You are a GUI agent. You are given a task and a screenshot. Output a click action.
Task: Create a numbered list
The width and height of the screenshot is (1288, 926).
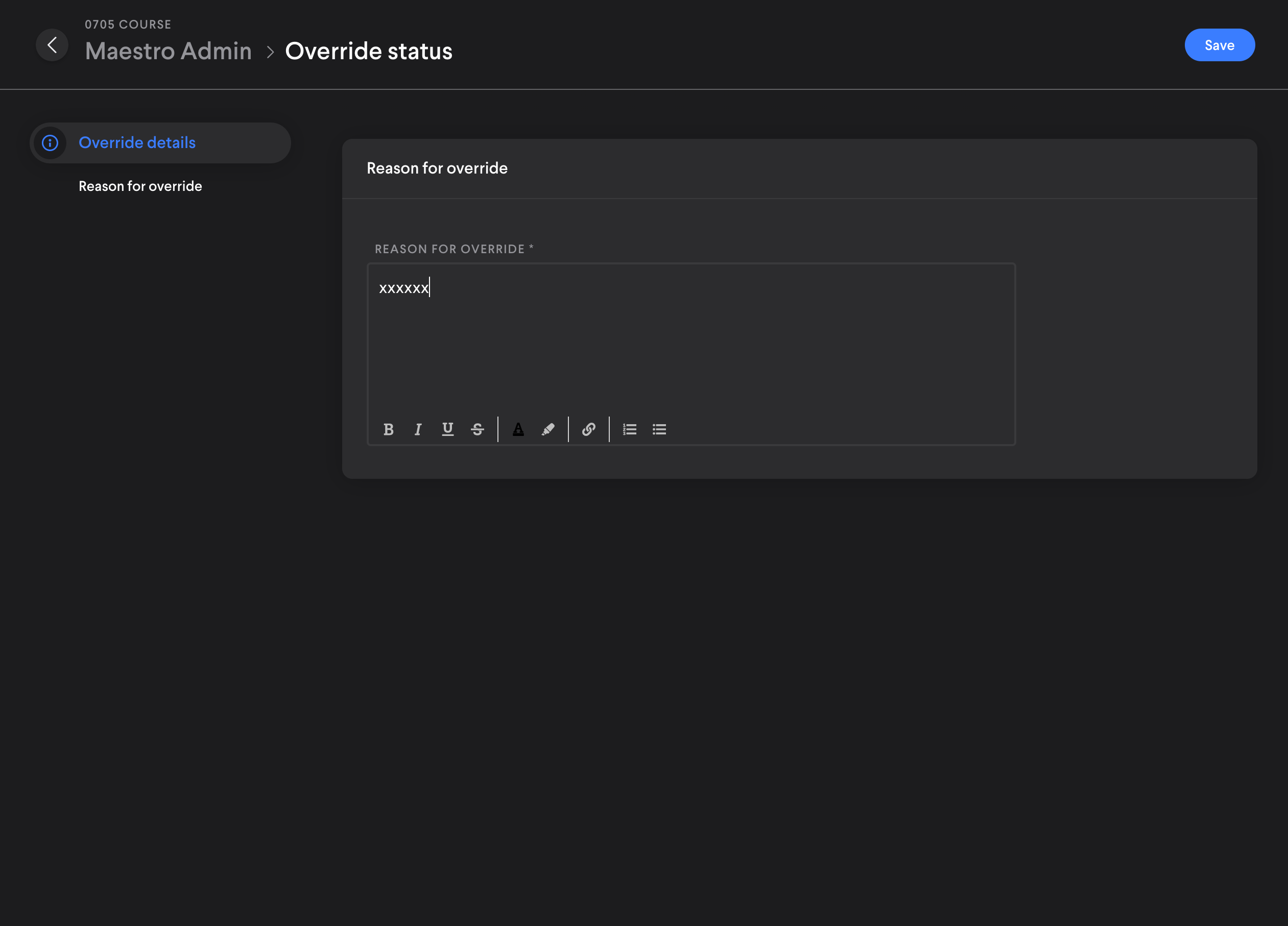click(x=630, y=430)
